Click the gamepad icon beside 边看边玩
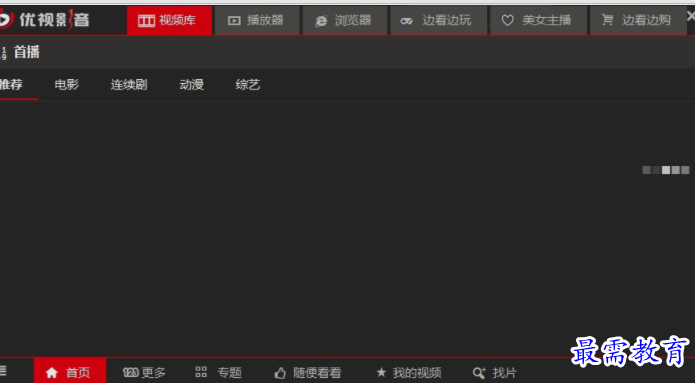695x383 pixels. point(406,21)
